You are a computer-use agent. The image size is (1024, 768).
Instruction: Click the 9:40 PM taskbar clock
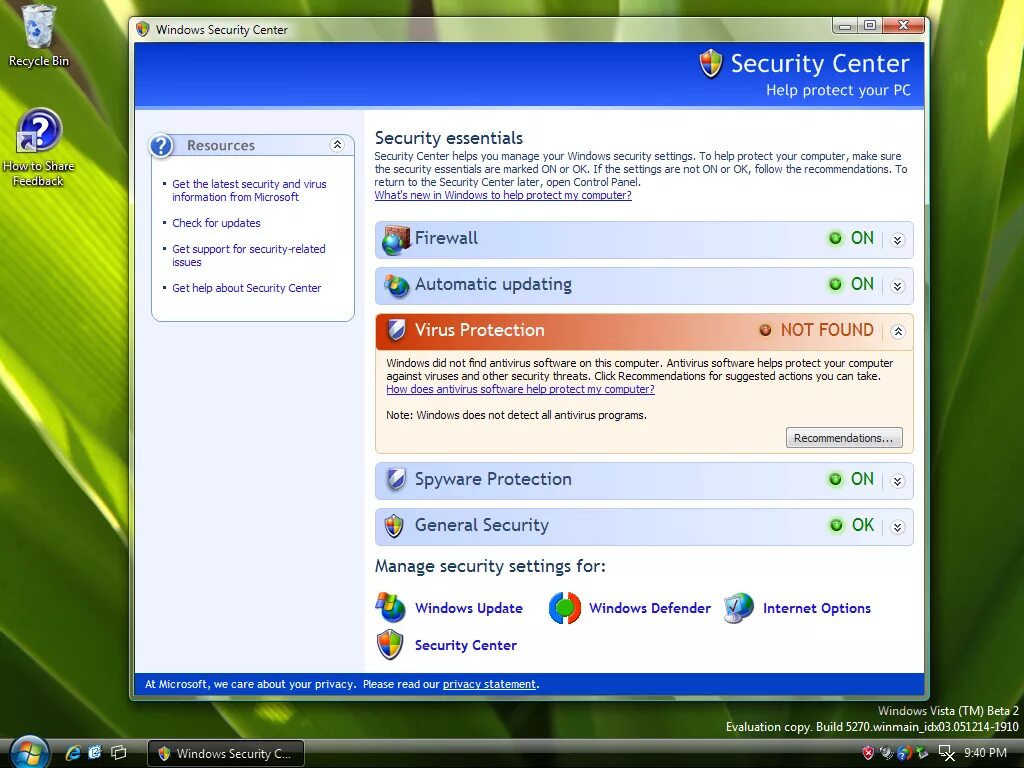[985, 753]
